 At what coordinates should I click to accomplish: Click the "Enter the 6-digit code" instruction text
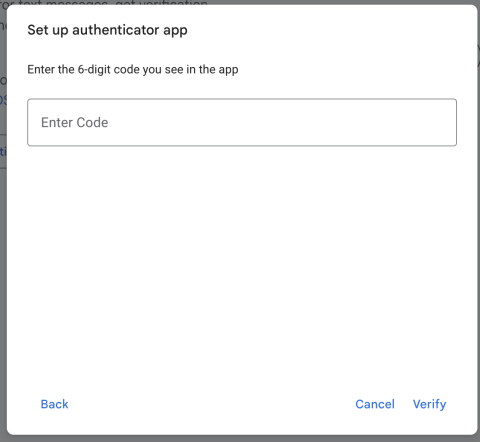coord(133,69)
